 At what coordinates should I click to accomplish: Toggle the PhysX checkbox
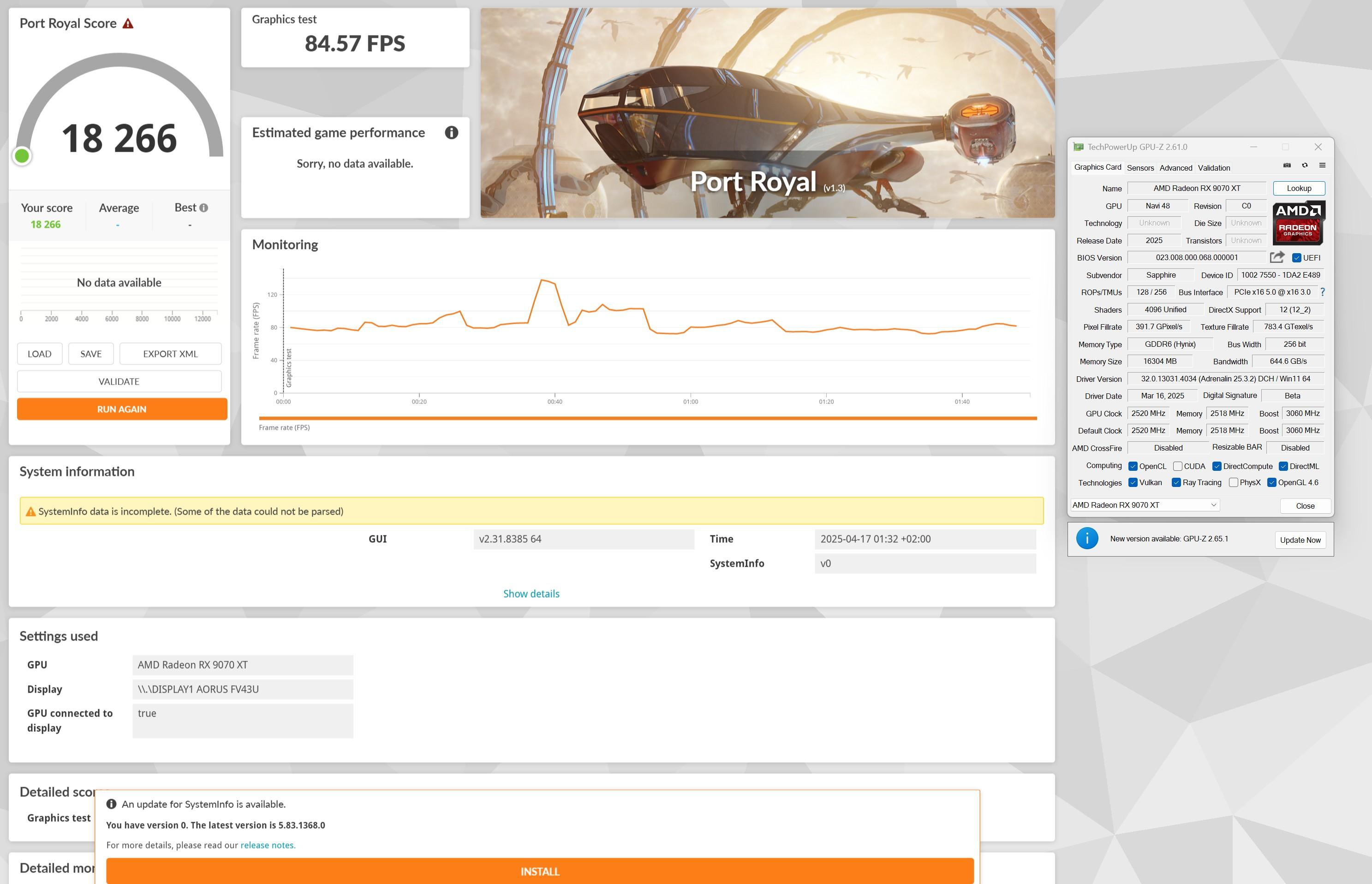point(1233,483)
